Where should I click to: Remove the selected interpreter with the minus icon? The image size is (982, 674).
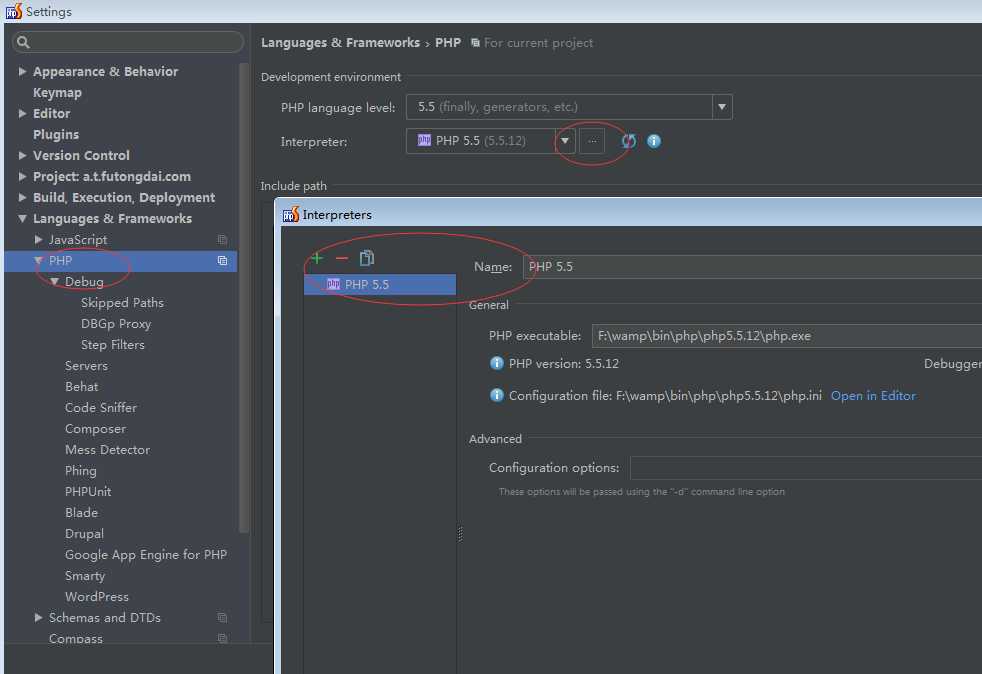click(x=341, y=258)
